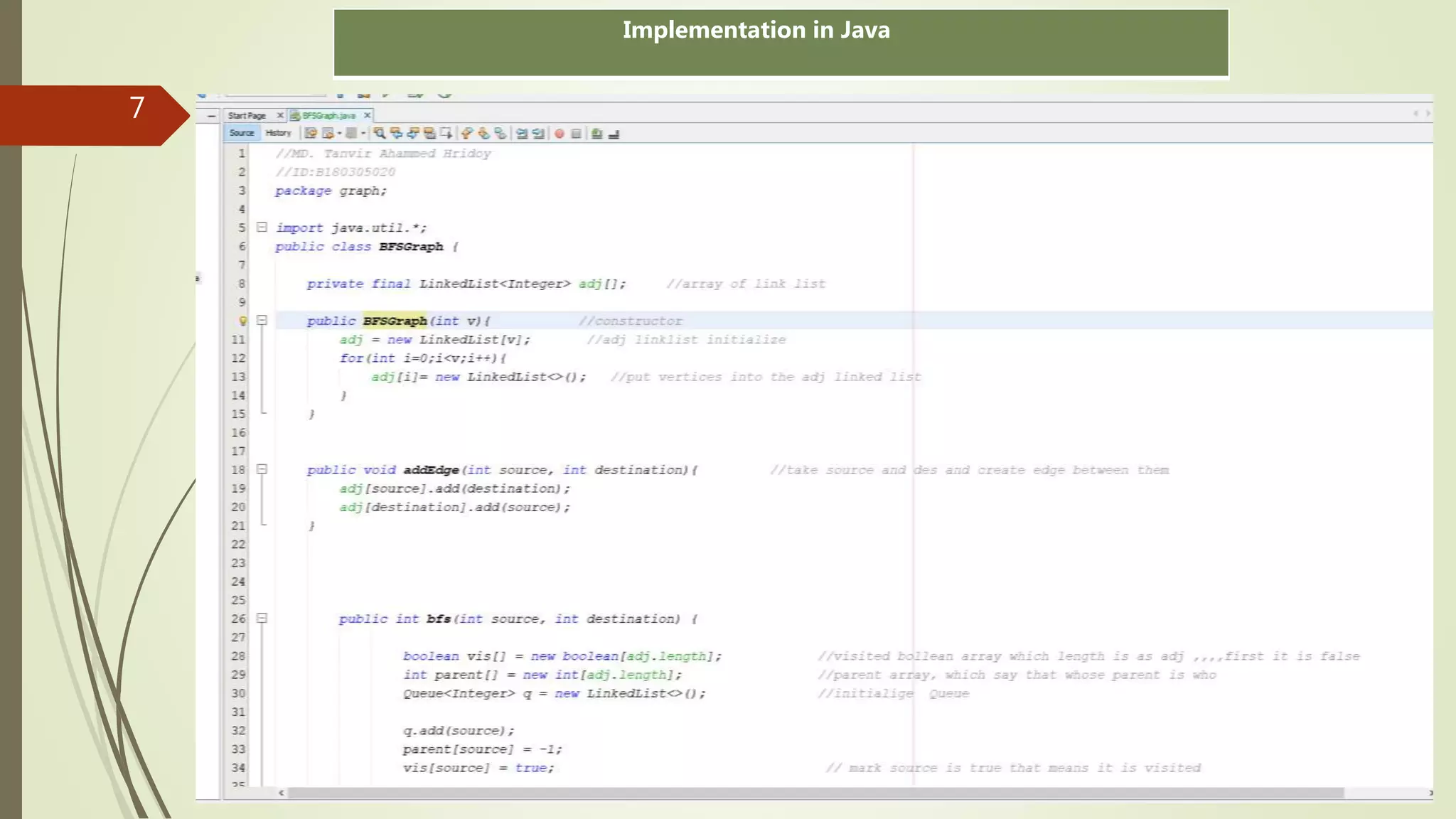The image size is (1456, 819).
Task: Click the Find Selection magnifier icon
Action: 379,133
